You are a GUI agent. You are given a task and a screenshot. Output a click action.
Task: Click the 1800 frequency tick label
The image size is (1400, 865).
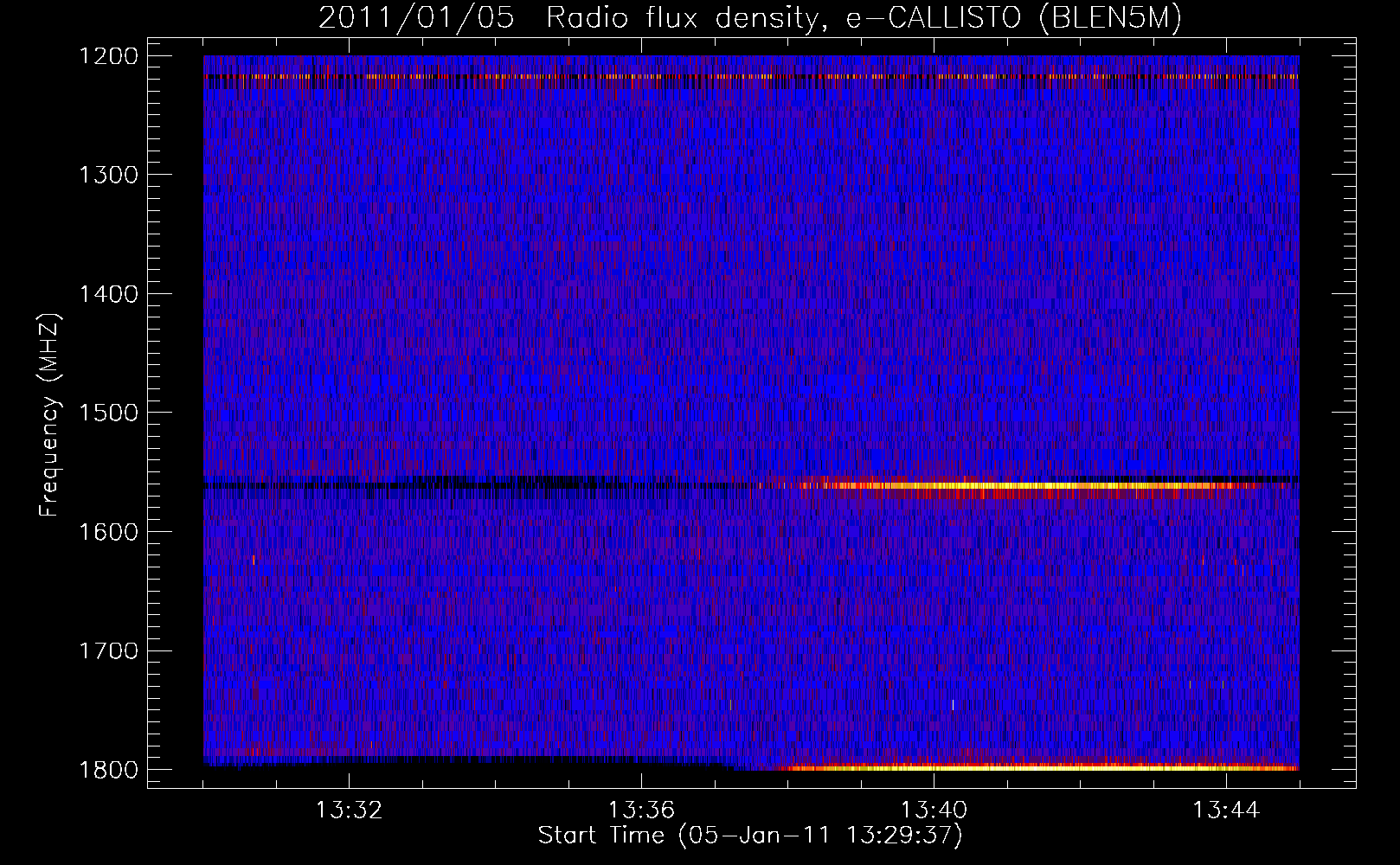pos(108,770)
